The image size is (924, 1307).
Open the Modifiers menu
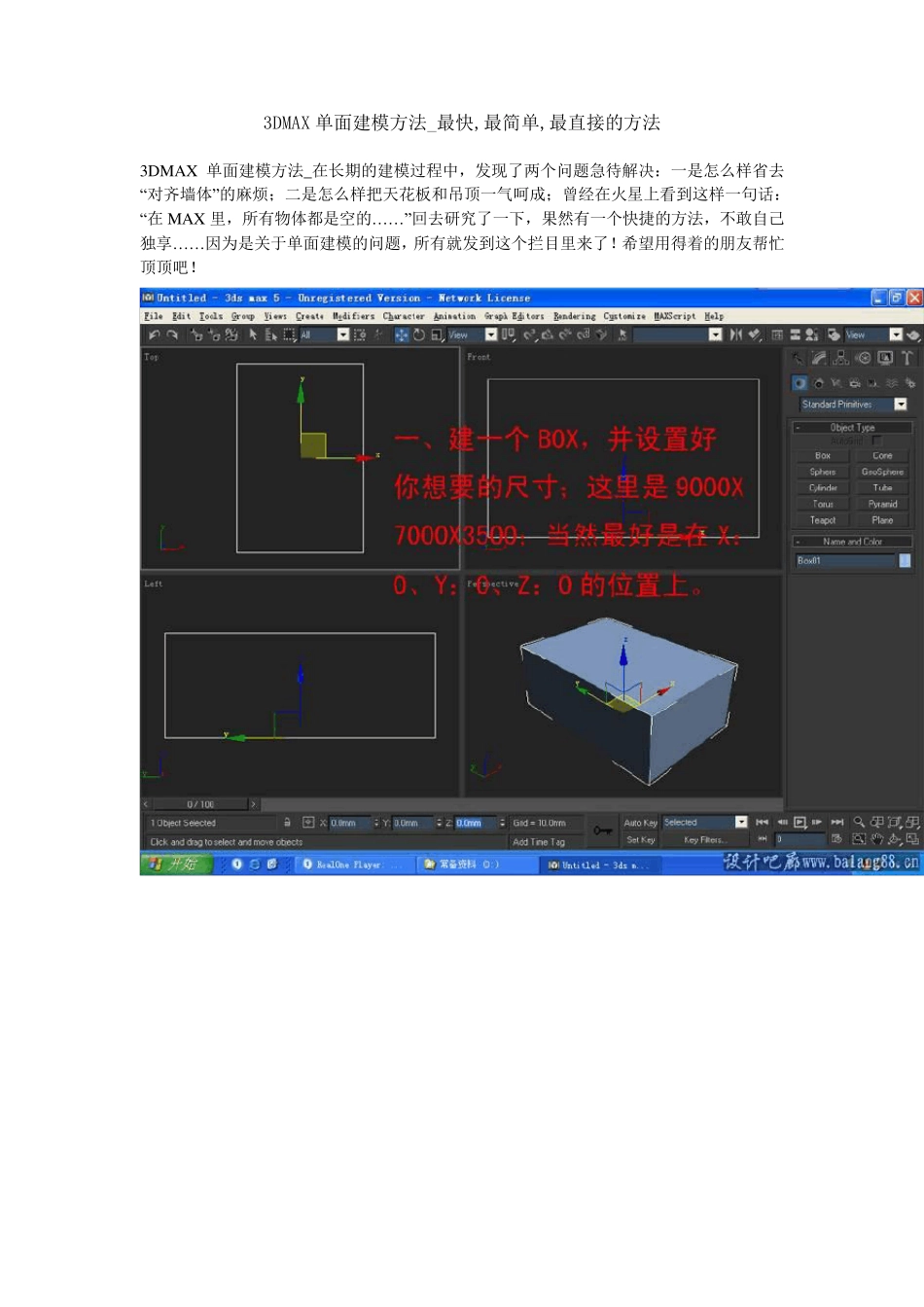tap(353, 316)
